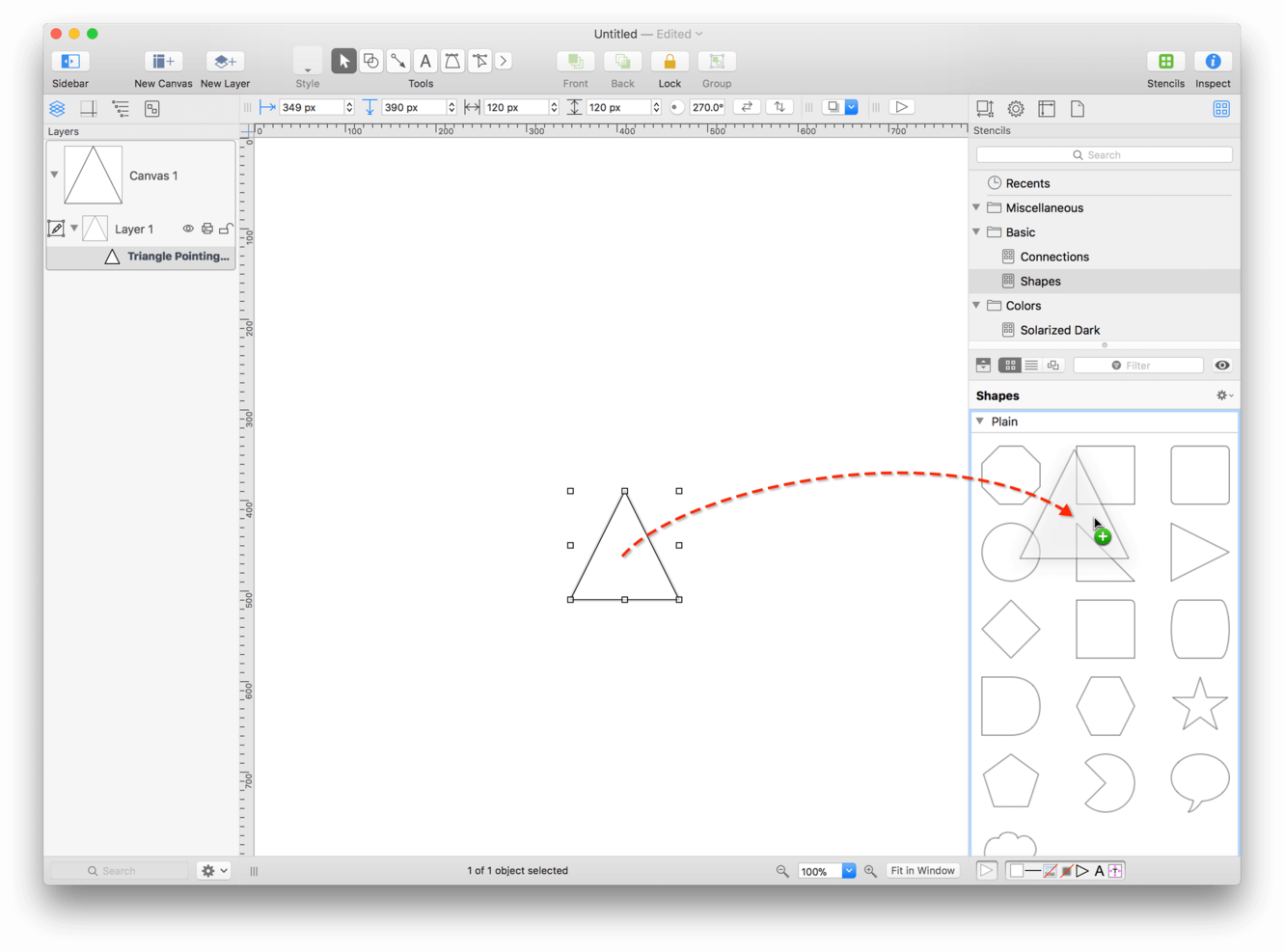
Task: Expand the zoom percentage dropdown
Action: point(848,870)
